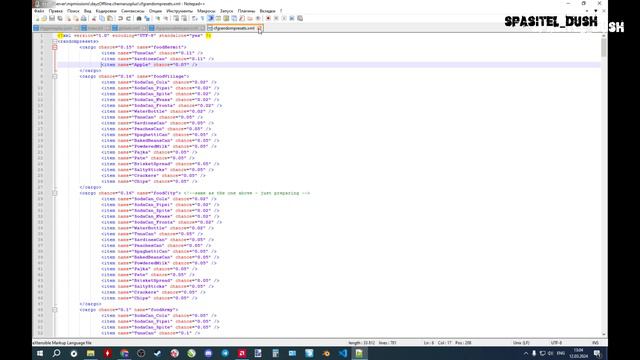Open Blender from the taskbar

[x=326, y=353]
